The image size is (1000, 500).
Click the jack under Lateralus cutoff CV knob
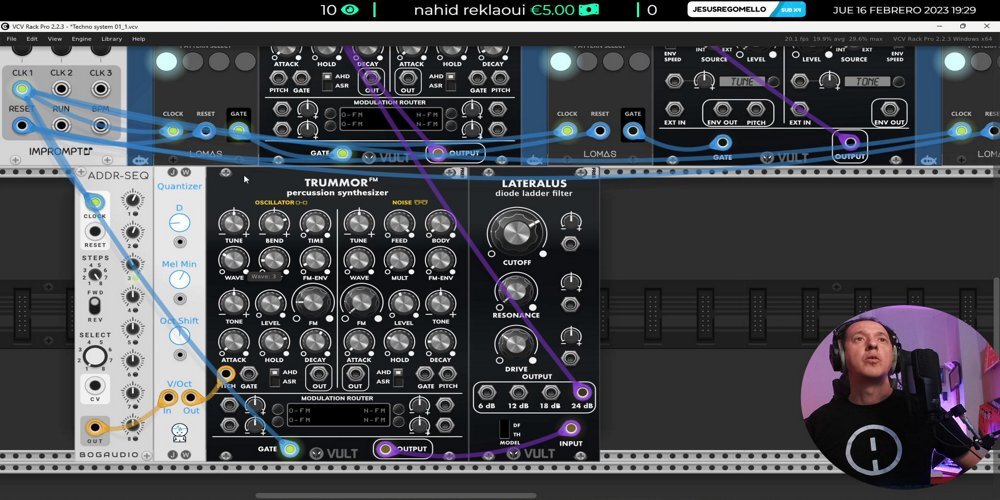pos(570,244)
